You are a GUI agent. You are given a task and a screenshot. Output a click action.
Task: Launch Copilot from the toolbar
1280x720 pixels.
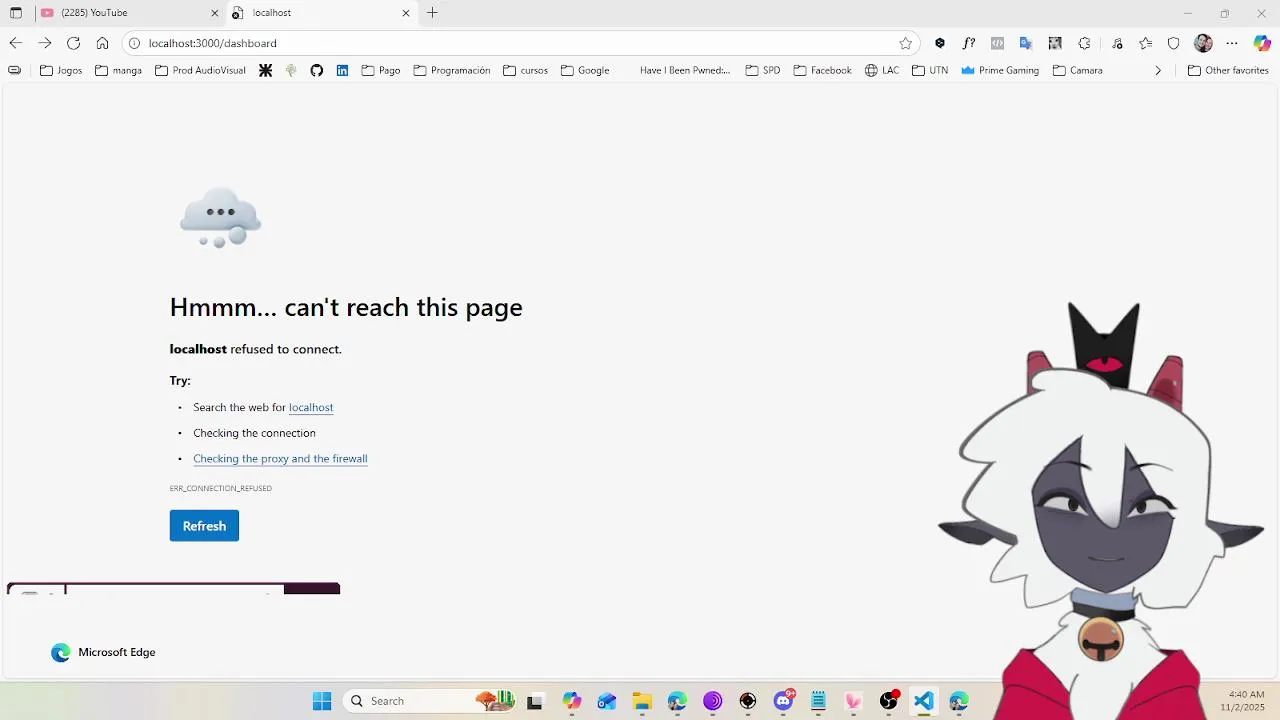(1262, 43)
